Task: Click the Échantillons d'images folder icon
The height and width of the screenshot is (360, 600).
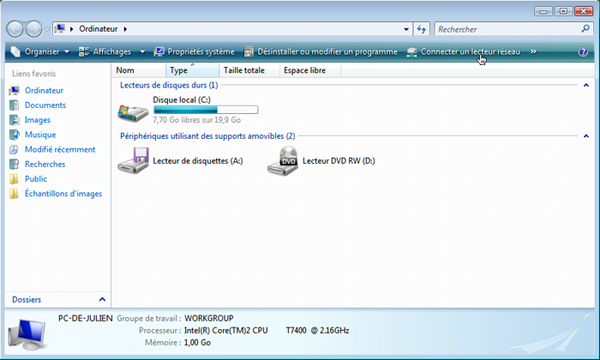Action: point(14,194)
